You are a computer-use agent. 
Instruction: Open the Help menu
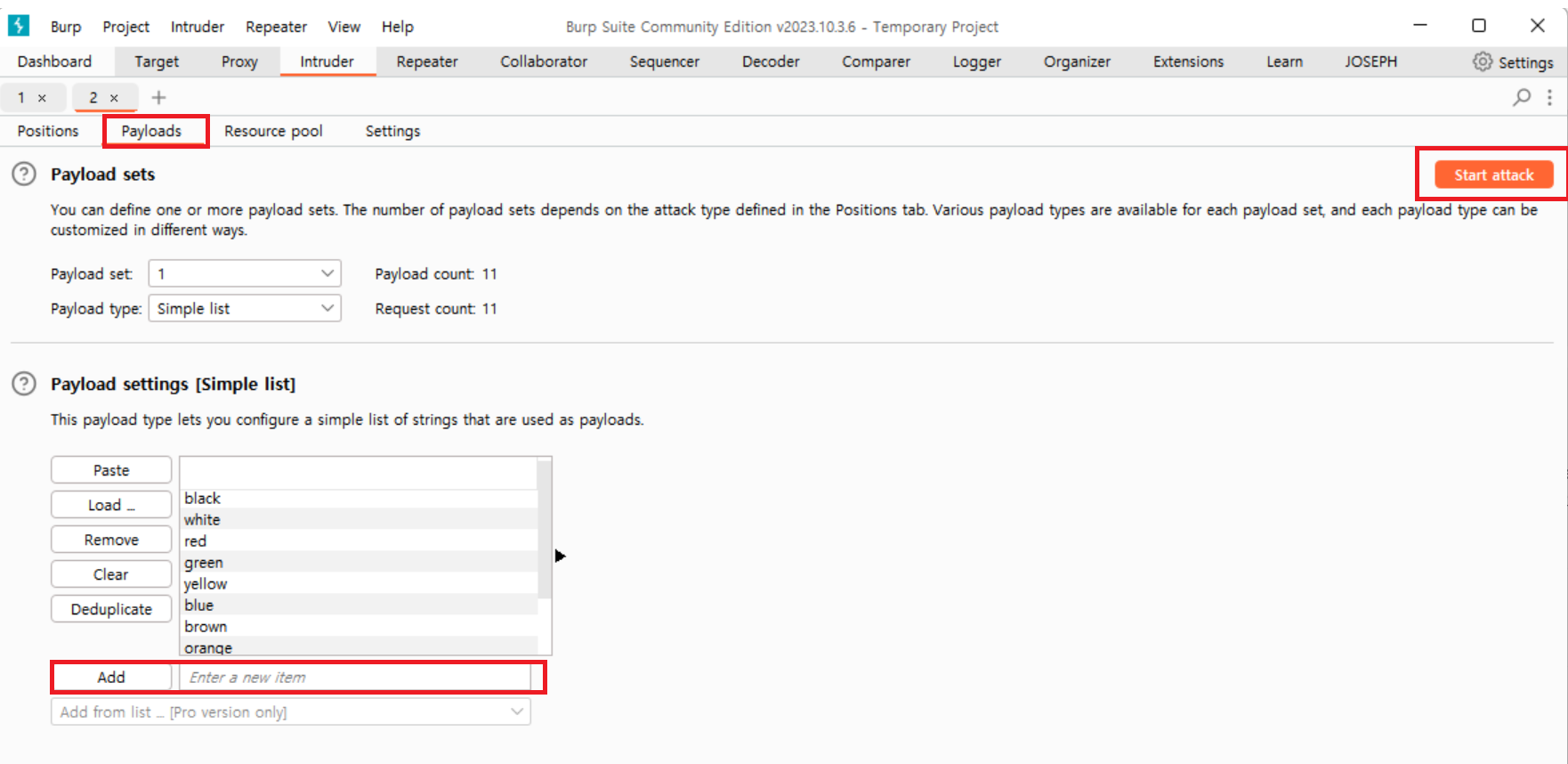tap(398, 27)
